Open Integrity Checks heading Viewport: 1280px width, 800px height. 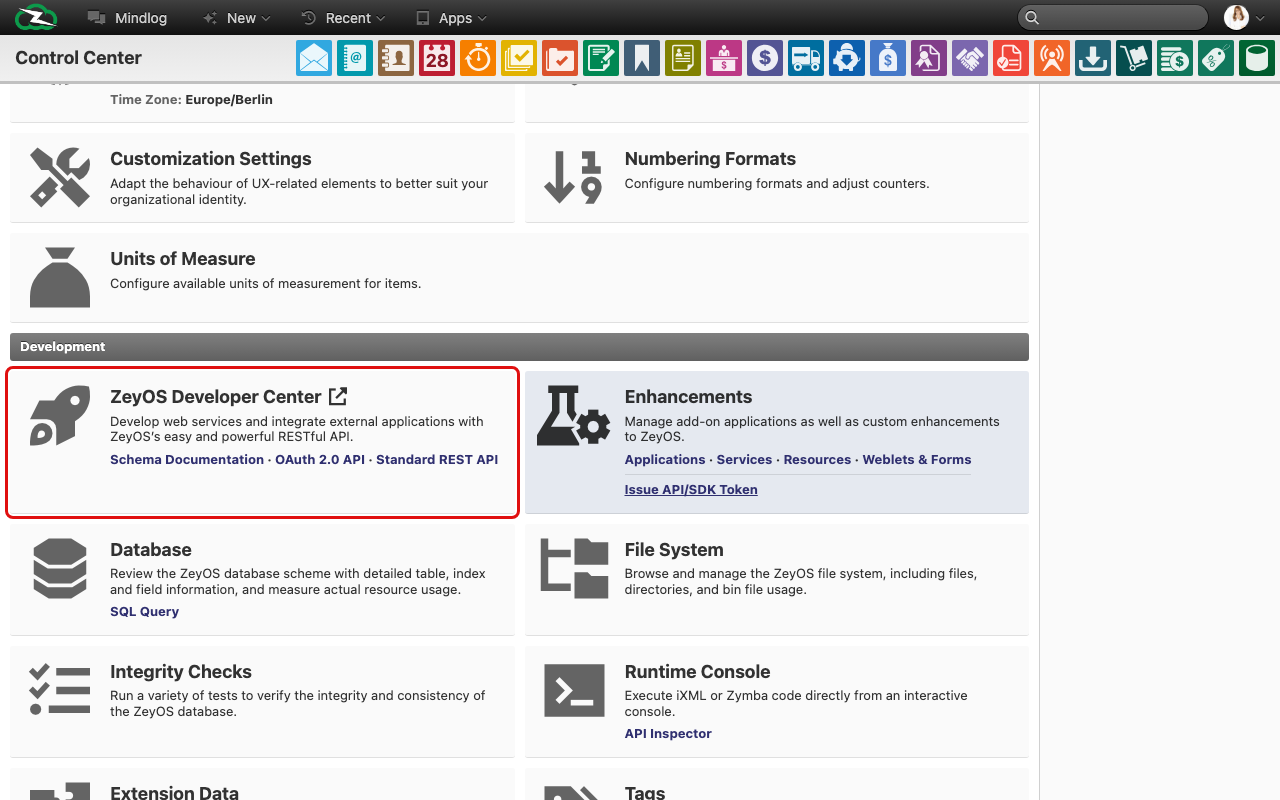181,672
